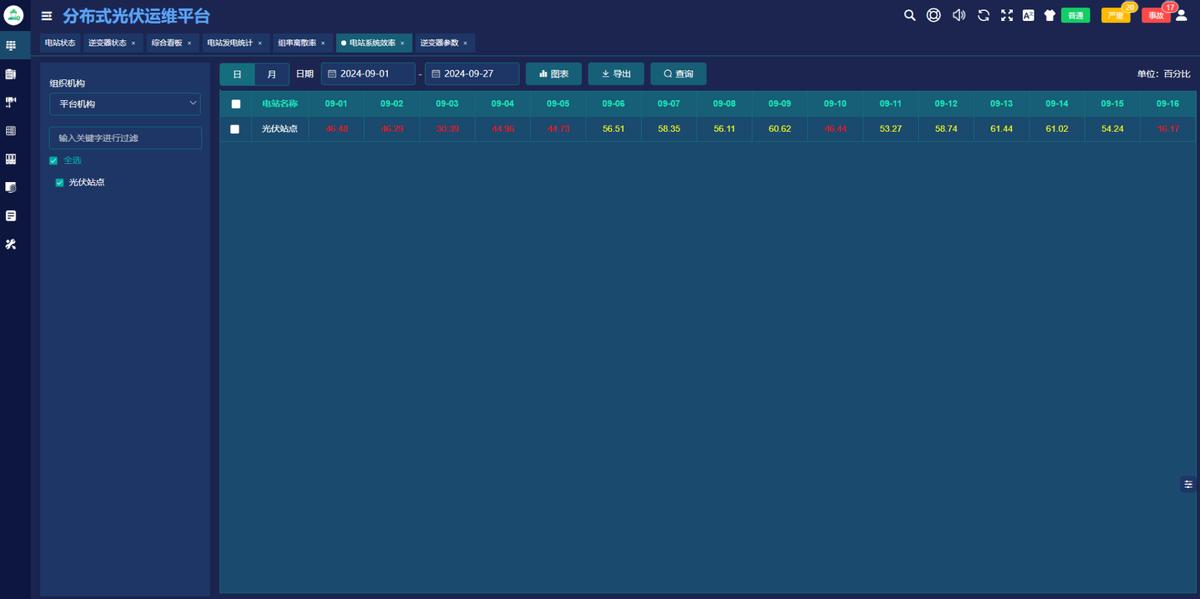Click the 光伏站点 table row name
The width and height of the screenshot is (1200, 599).
[x=280, y=129]
